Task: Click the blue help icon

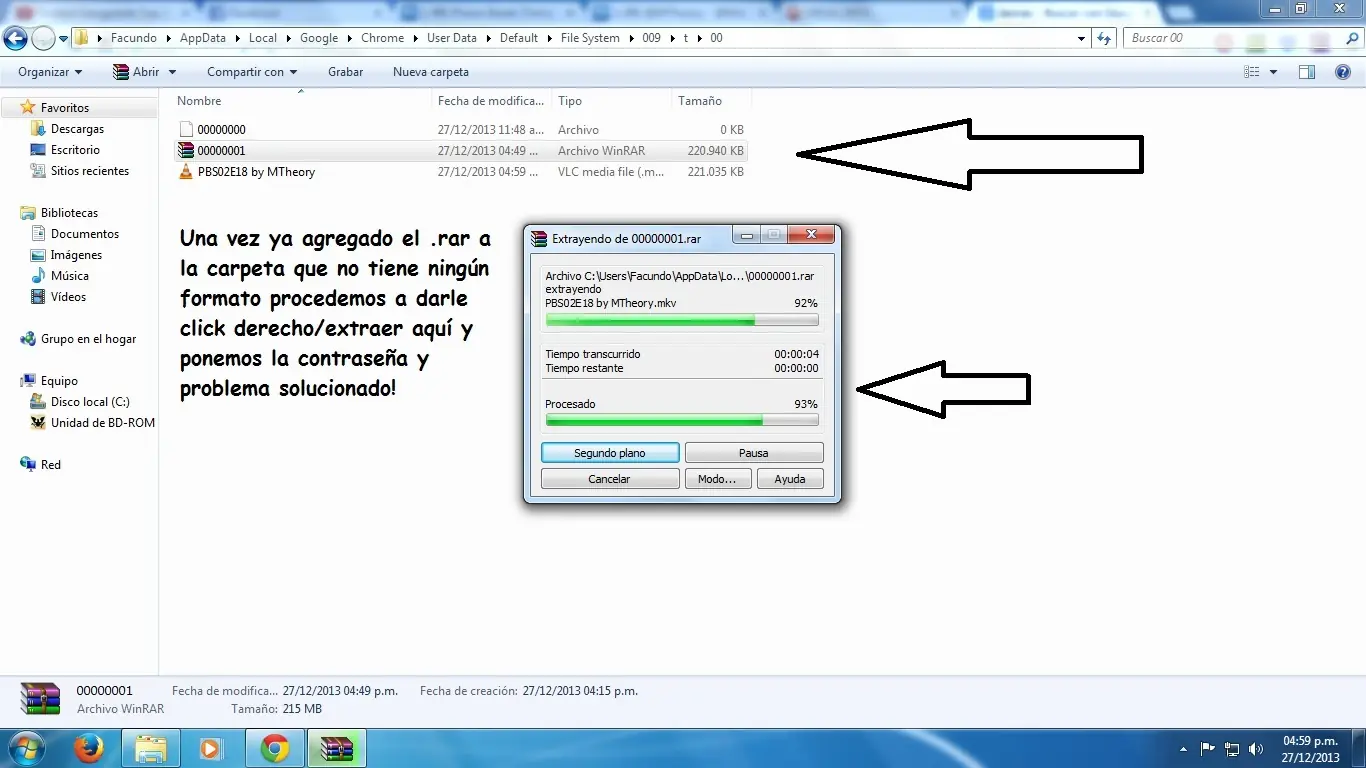Action: 1344,72
